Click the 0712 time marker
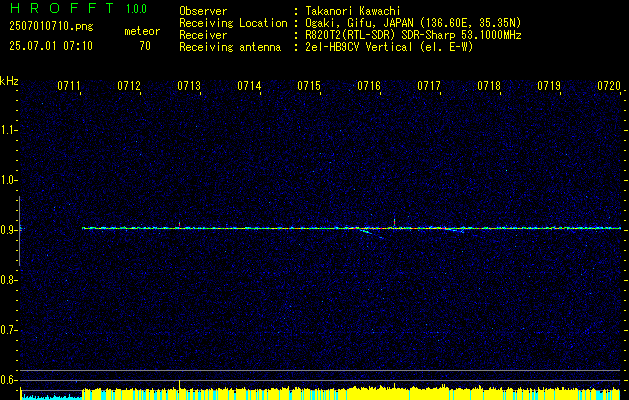Image resolution: width=629 pixels, height=400 pixels. coord(129,86)
